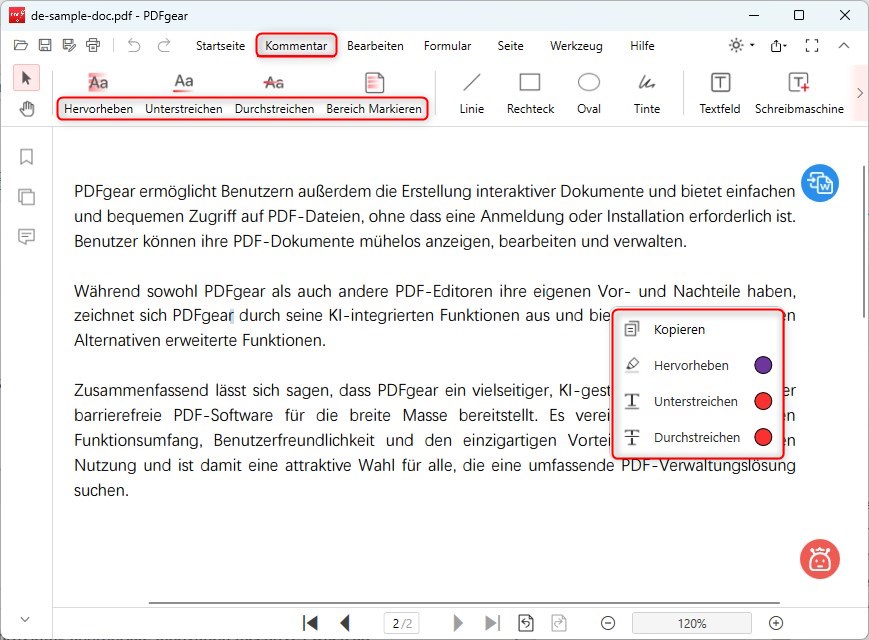Image resolution: width=869 pixels, height=640 pixels.
Task: Click the page number field showing 2/2
Action: [x=402, y=623]
